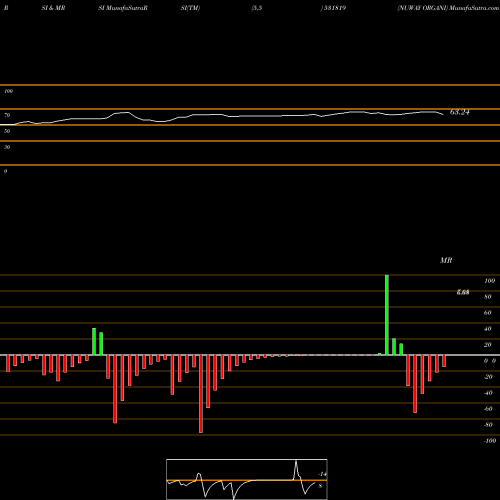Click the MR panel title label
Screen dimensions: 500x500
tap(446, 260)
